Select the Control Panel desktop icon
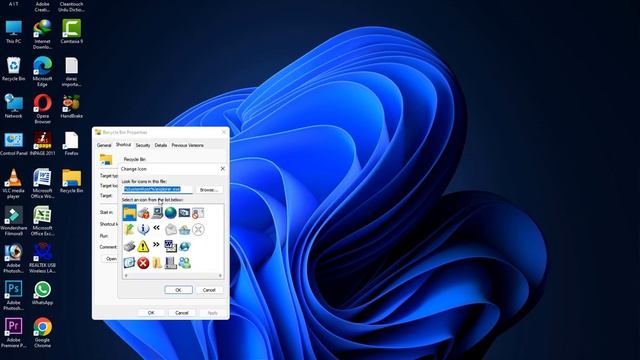640x360 pixels. [x=13, y=143]
